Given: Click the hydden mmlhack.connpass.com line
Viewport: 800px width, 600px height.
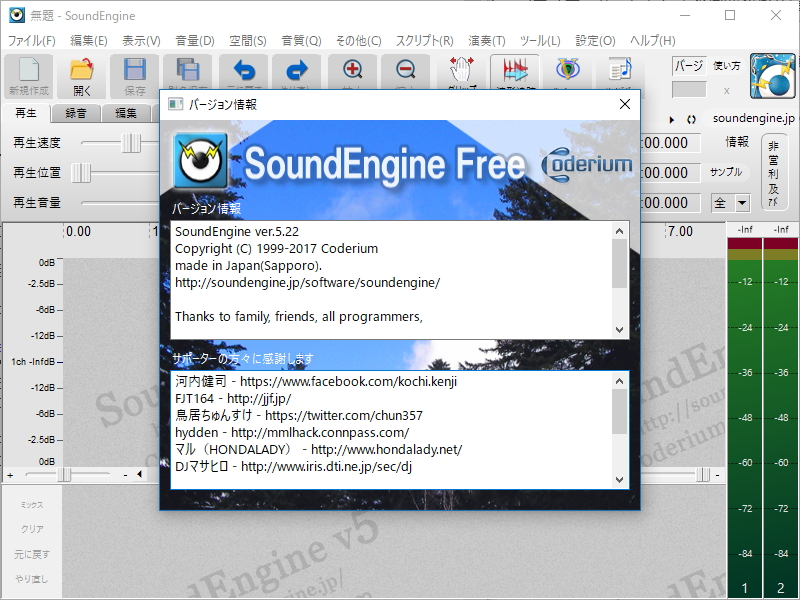Looking at the screenshot, I should point(292,432).
